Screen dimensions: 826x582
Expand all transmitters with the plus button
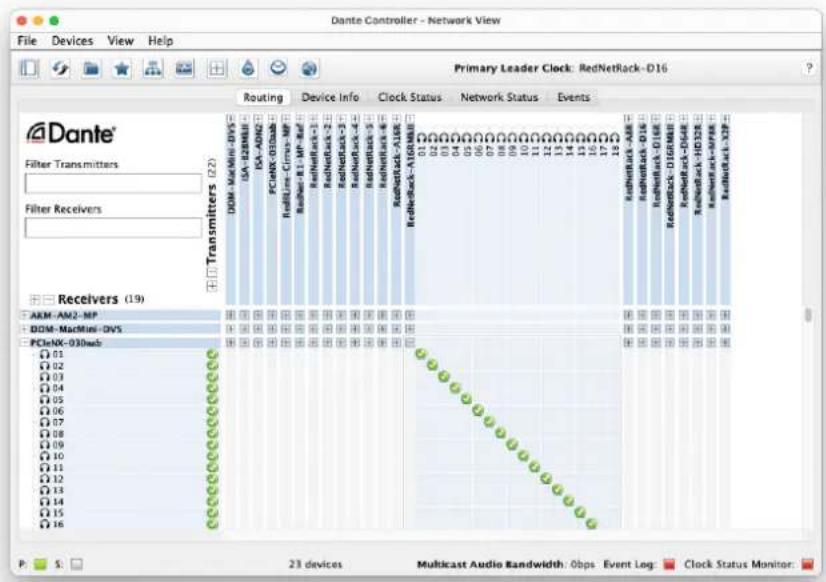point(212,286)
